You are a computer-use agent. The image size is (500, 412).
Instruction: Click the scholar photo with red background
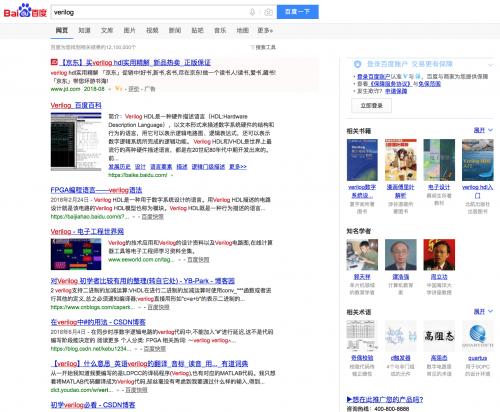[x=439, y=254]
